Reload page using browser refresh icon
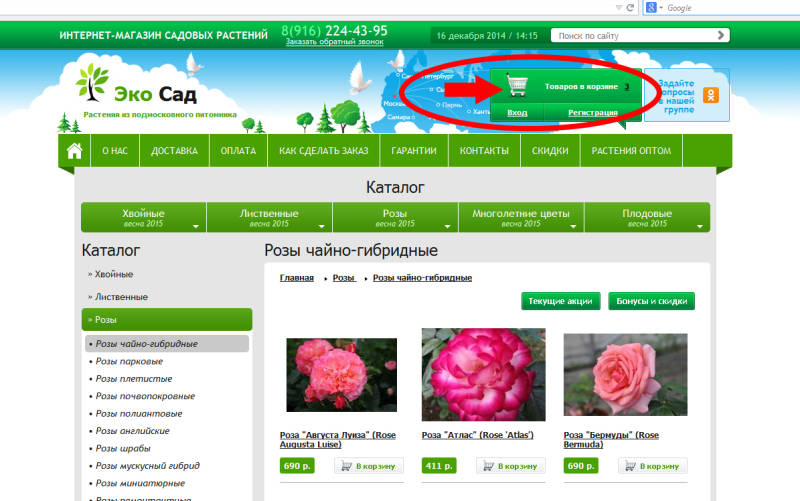Viewport: 800px width, 501px height. (x=630, y=8)
